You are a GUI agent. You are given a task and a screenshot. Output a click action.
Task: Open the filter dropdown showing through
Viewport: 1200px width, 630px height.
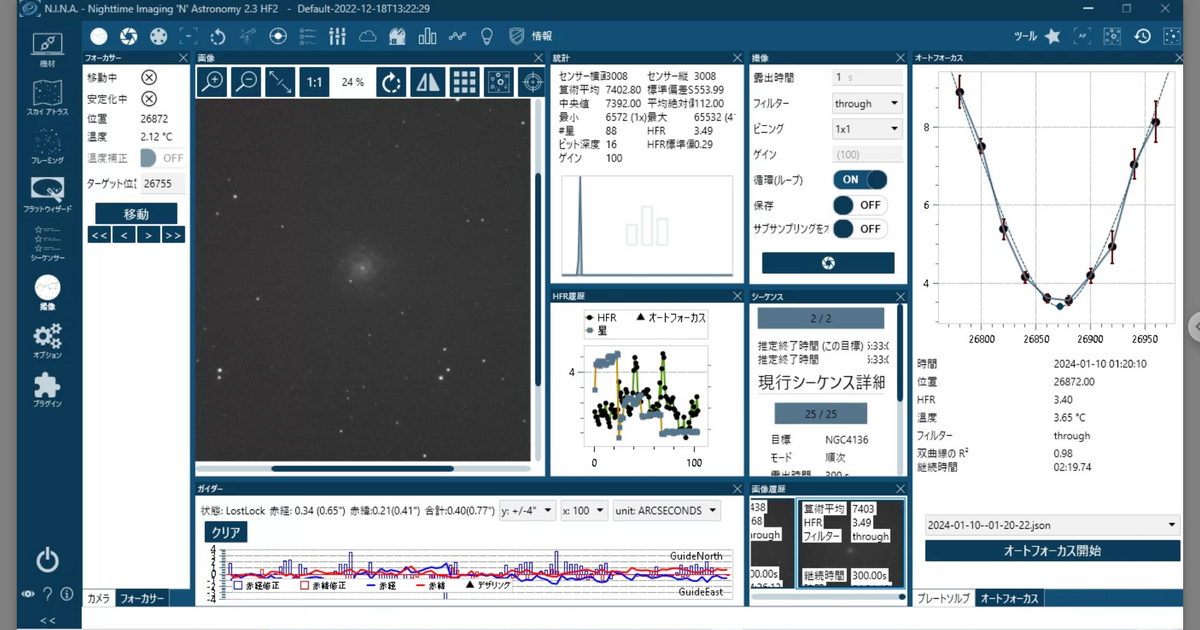[867, 103]
